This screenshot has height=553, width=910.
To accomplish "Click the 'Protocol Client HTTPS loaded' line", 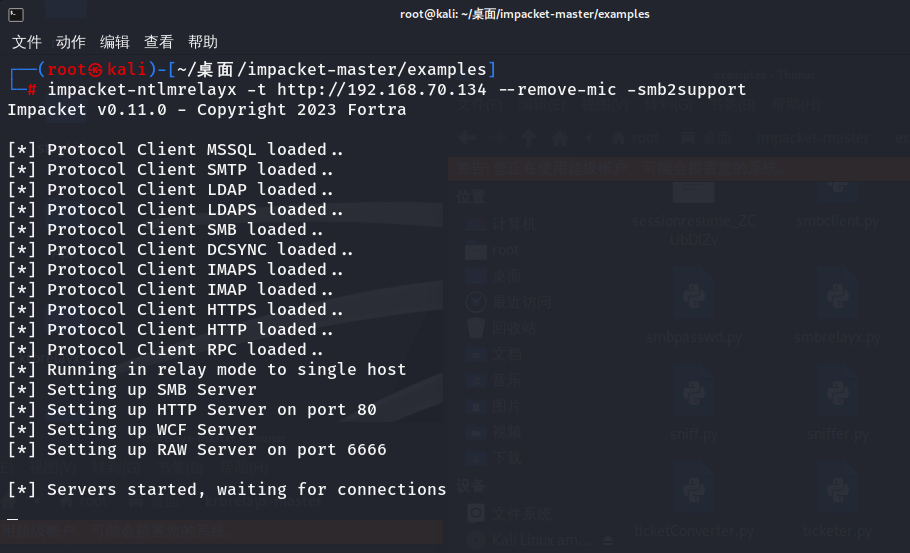I will tap(175, 309).
